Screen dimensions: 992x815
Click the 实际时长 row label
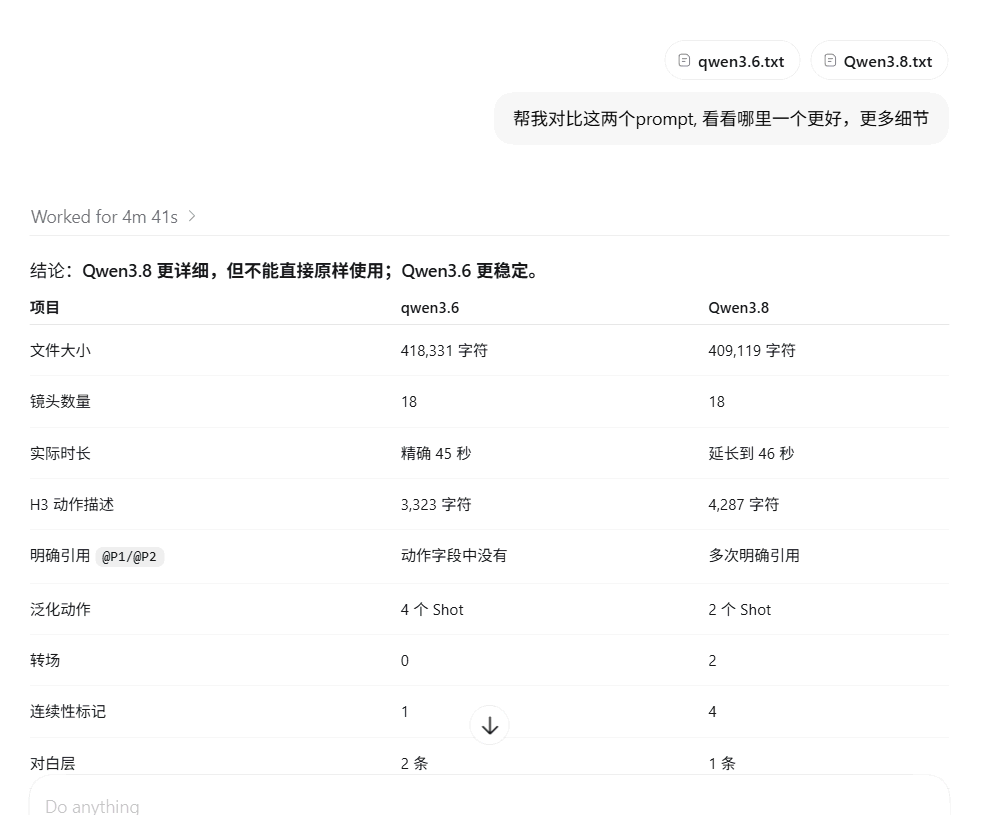(x=60, y=453)
